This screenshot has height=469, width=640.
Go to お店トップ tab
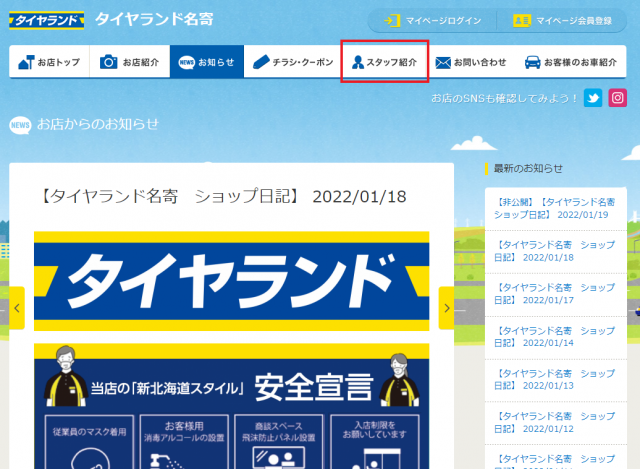49,62
